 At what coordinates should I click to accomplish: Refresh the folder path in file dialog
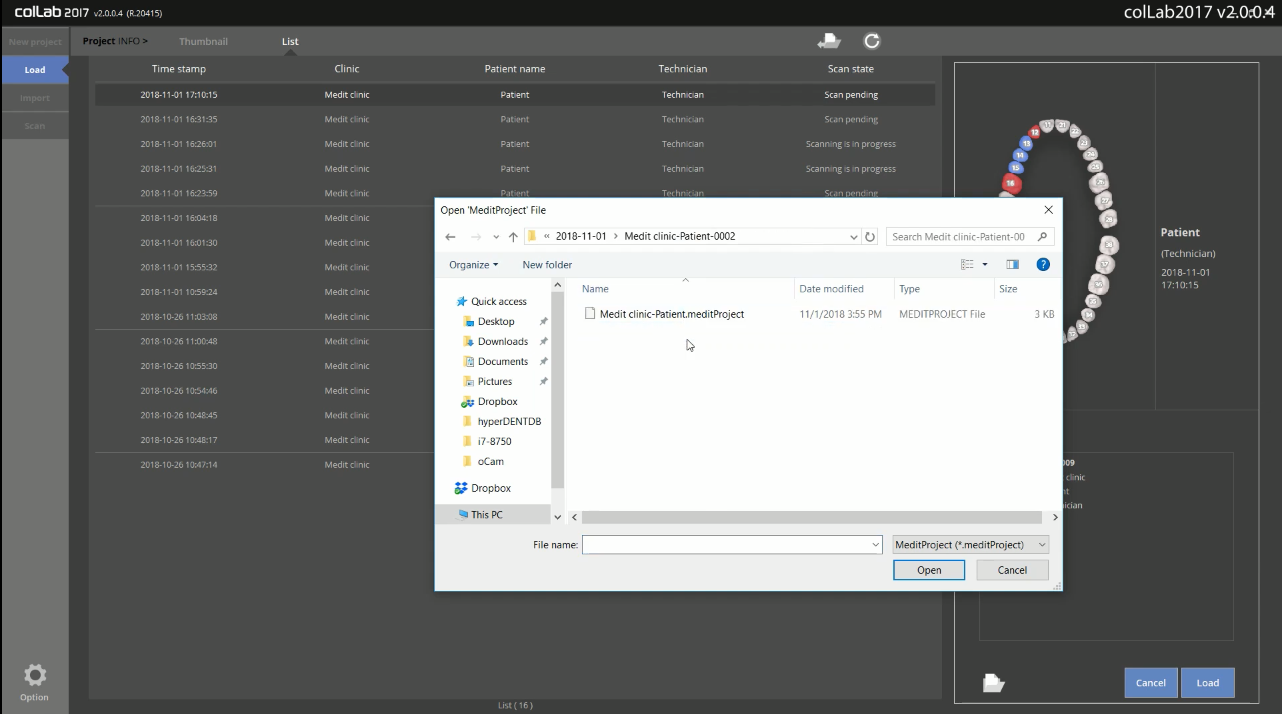[x=870, y=237]
